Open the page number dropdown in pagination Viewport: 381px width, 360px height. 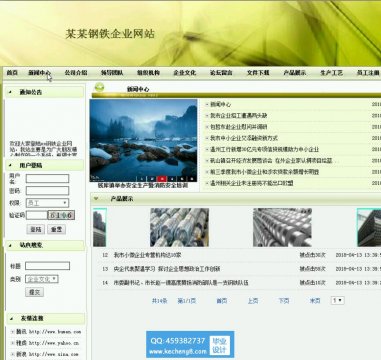pos(337,300)
